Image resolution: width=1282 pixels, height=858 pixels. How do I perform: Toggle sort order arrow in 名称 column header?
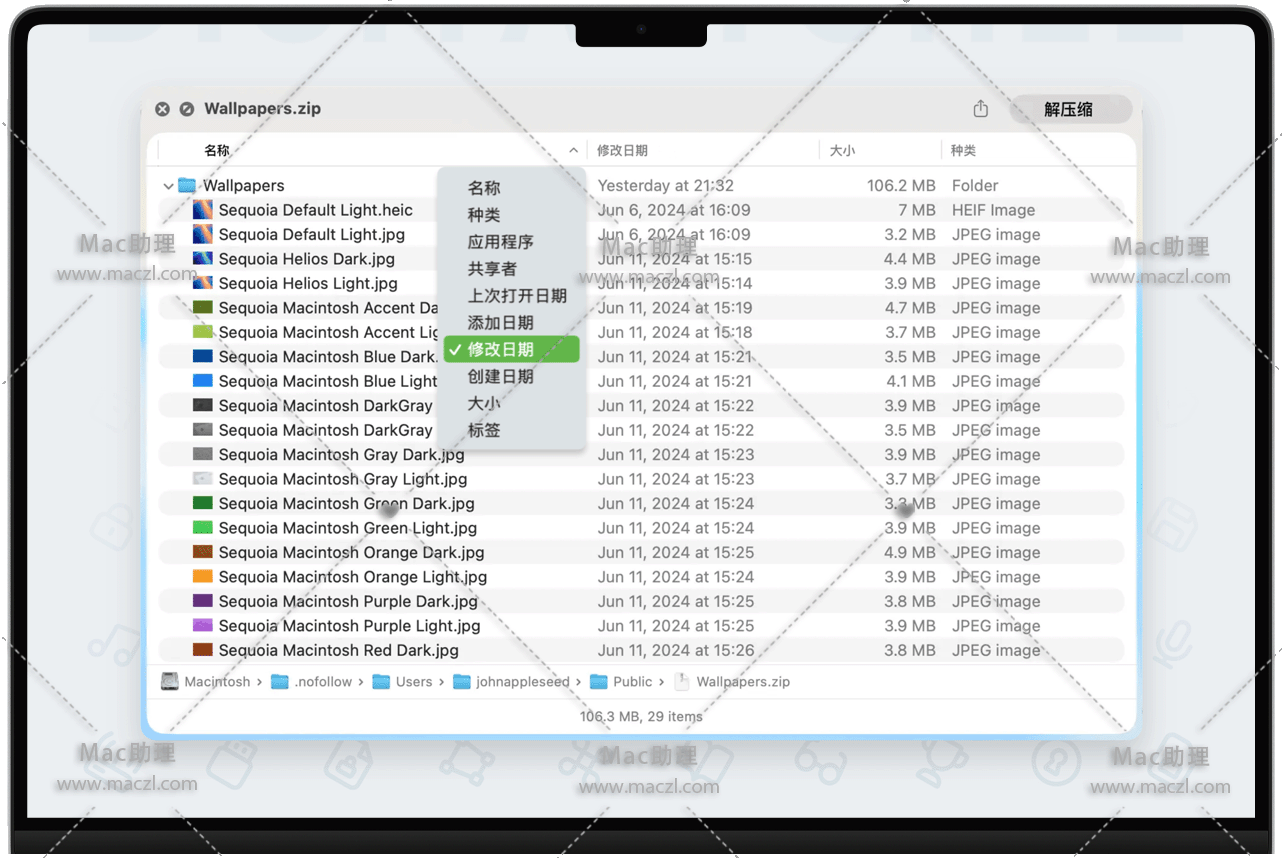[x=573, y=151]
